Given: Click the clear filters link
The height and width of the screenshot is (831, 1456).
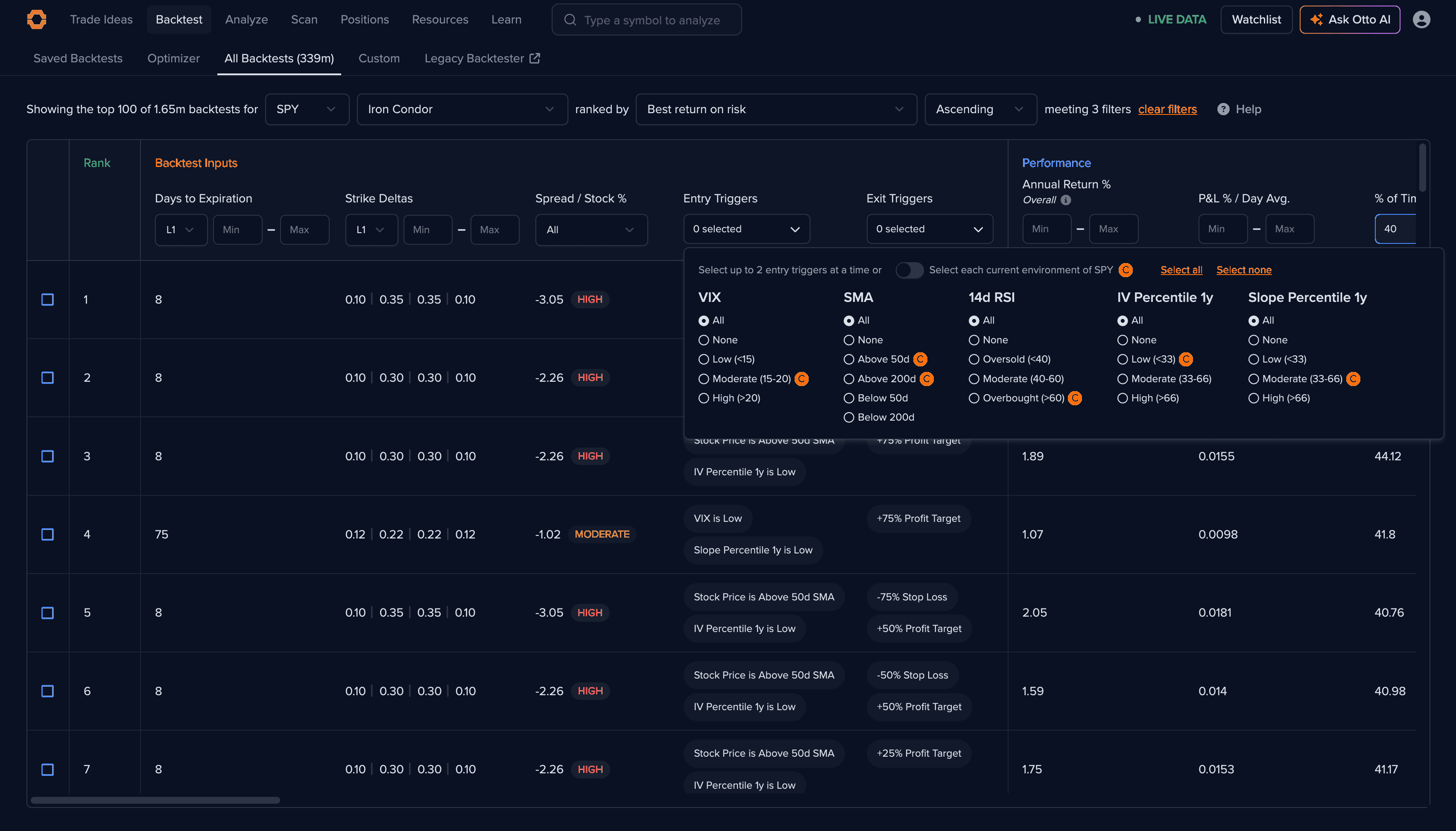Looking at the screenshot, I should 1167,109.
